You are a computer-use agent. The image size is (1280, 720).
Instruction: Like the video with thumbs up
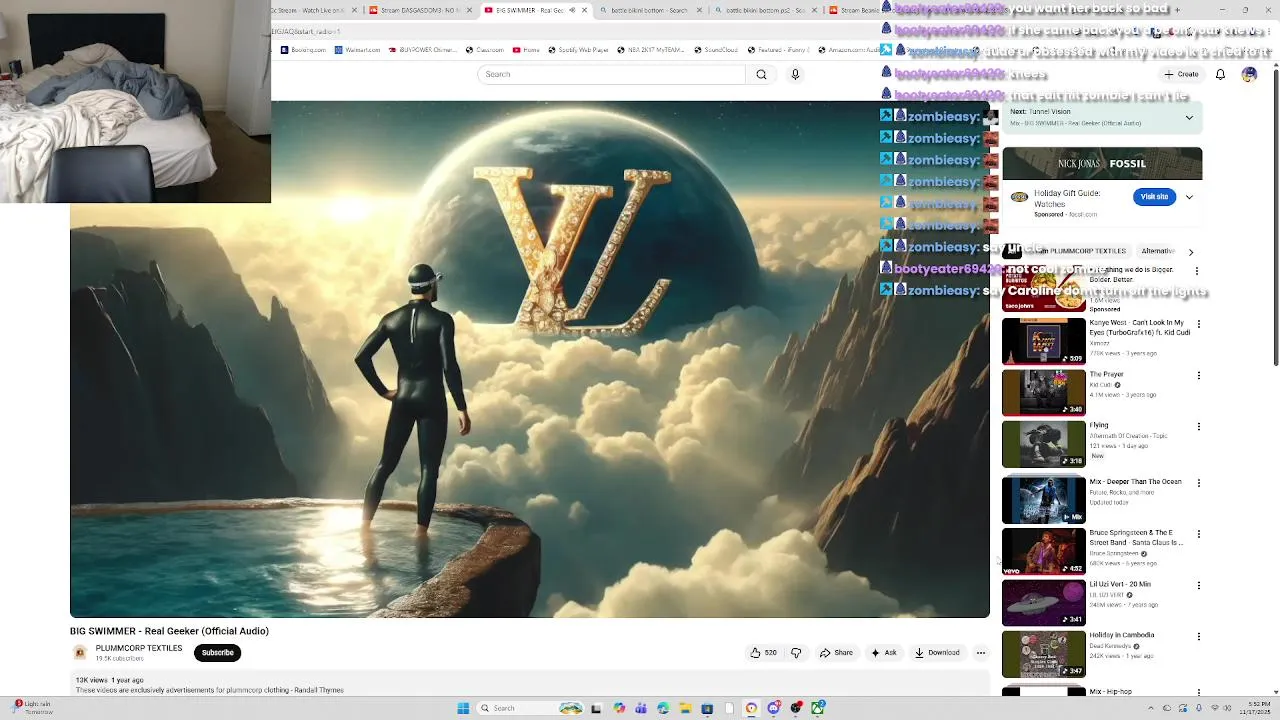click(763, 653)
